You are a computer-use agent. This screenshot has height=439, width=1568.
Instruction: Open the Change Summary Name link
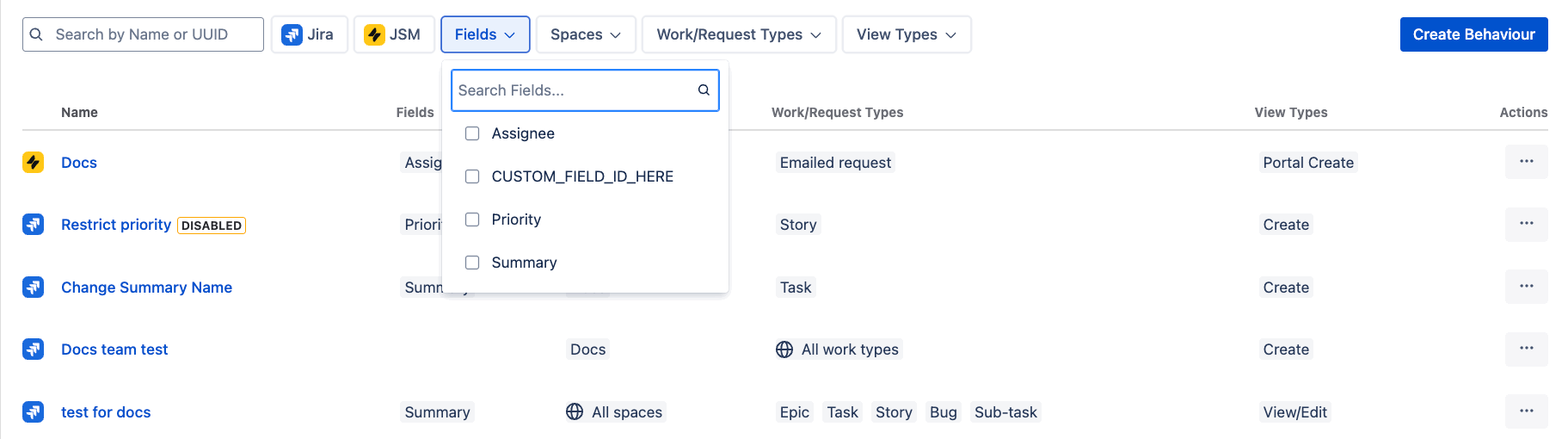(x=146, y=288)
